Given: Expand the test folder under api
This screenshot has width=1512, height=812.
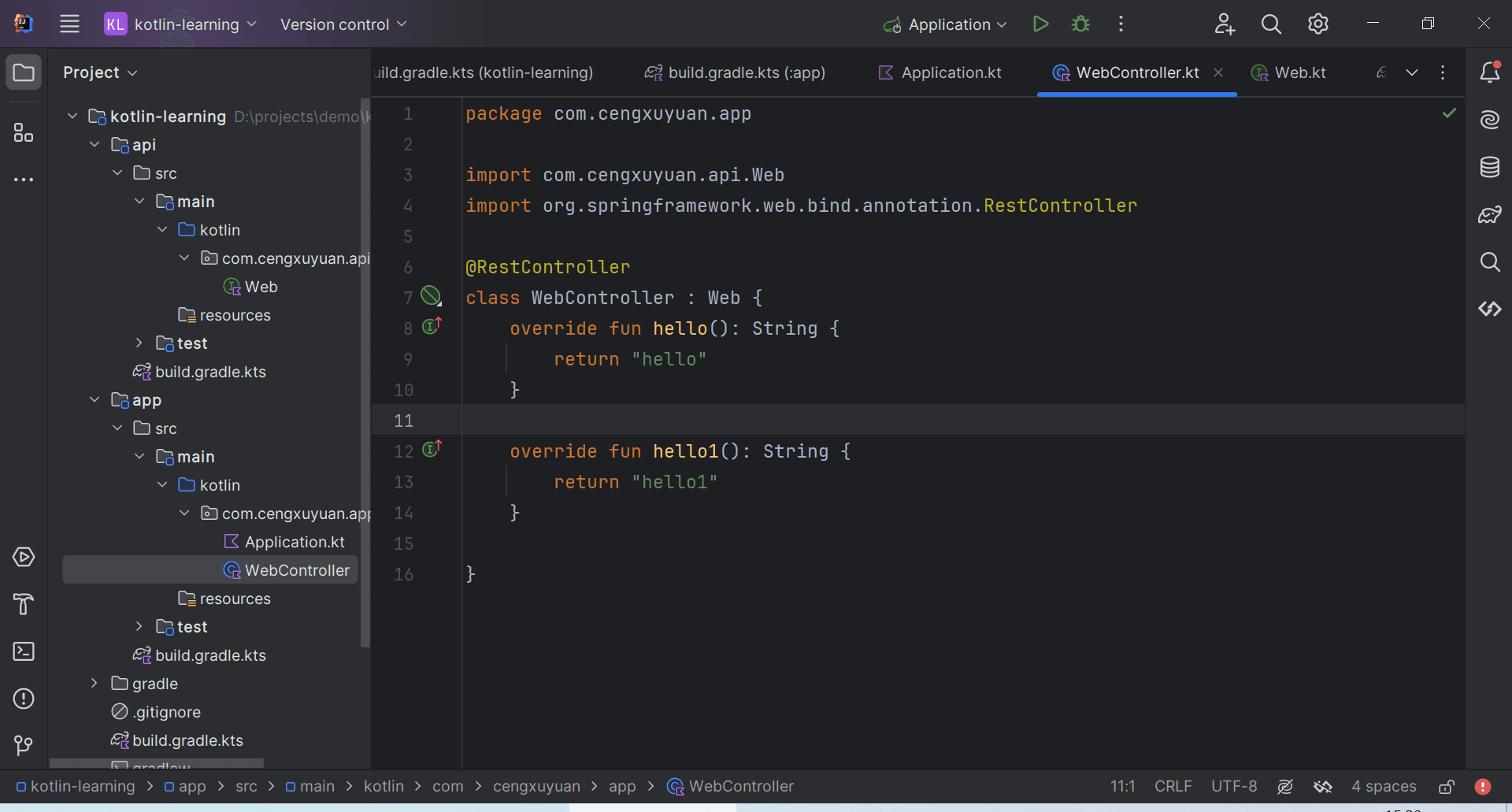Looking at the screenshot, I should [139, 343].
